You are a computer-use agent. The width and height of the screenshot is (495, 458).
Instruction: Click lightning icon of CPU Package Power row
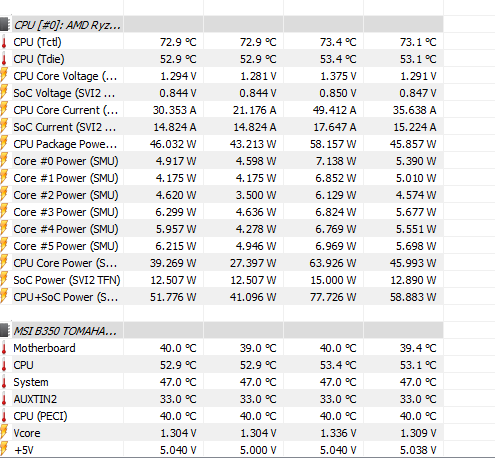click(4, 143)
